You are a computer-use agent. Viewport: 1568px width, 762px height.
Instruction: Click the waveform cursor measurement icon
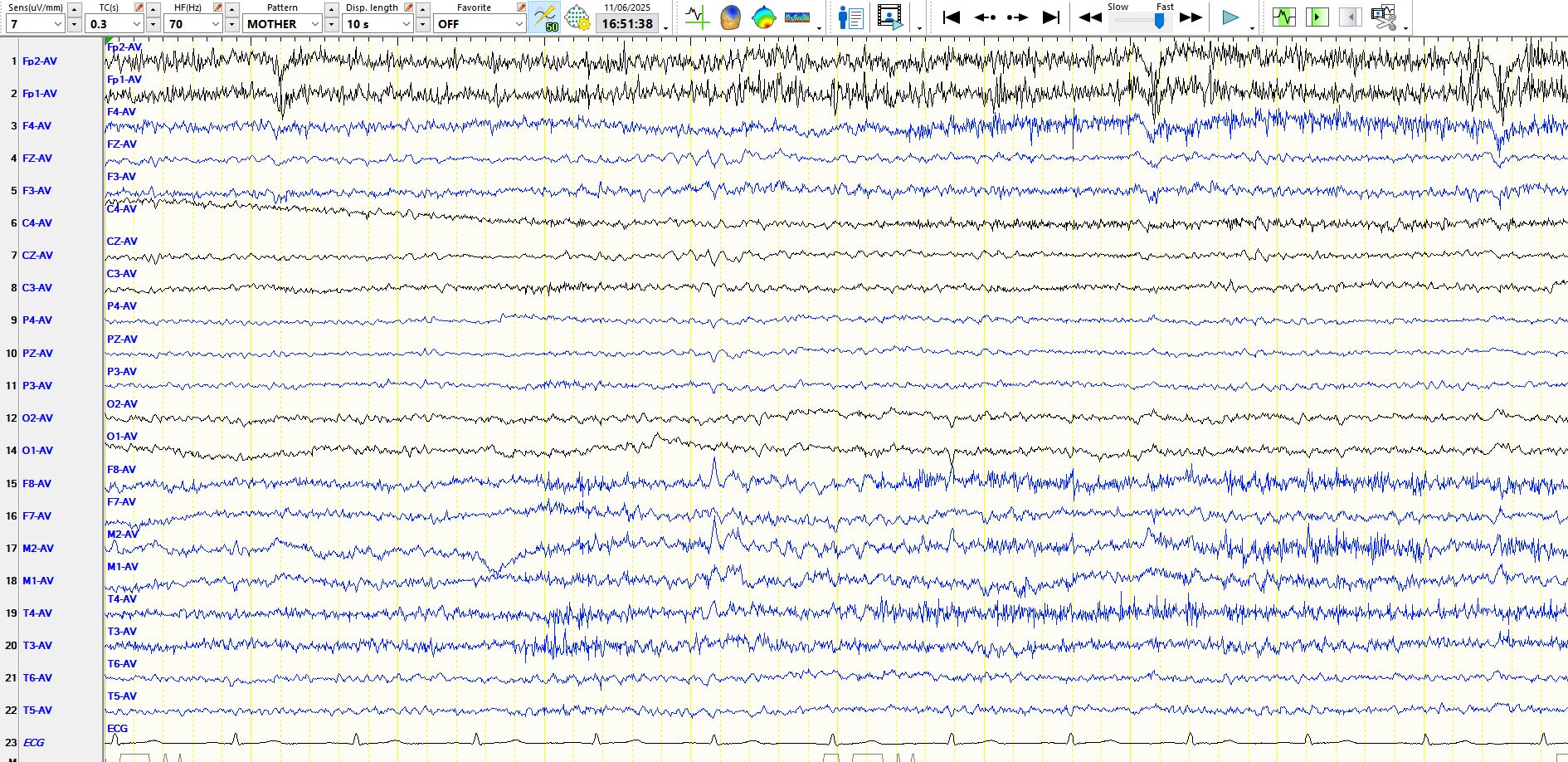697,17
